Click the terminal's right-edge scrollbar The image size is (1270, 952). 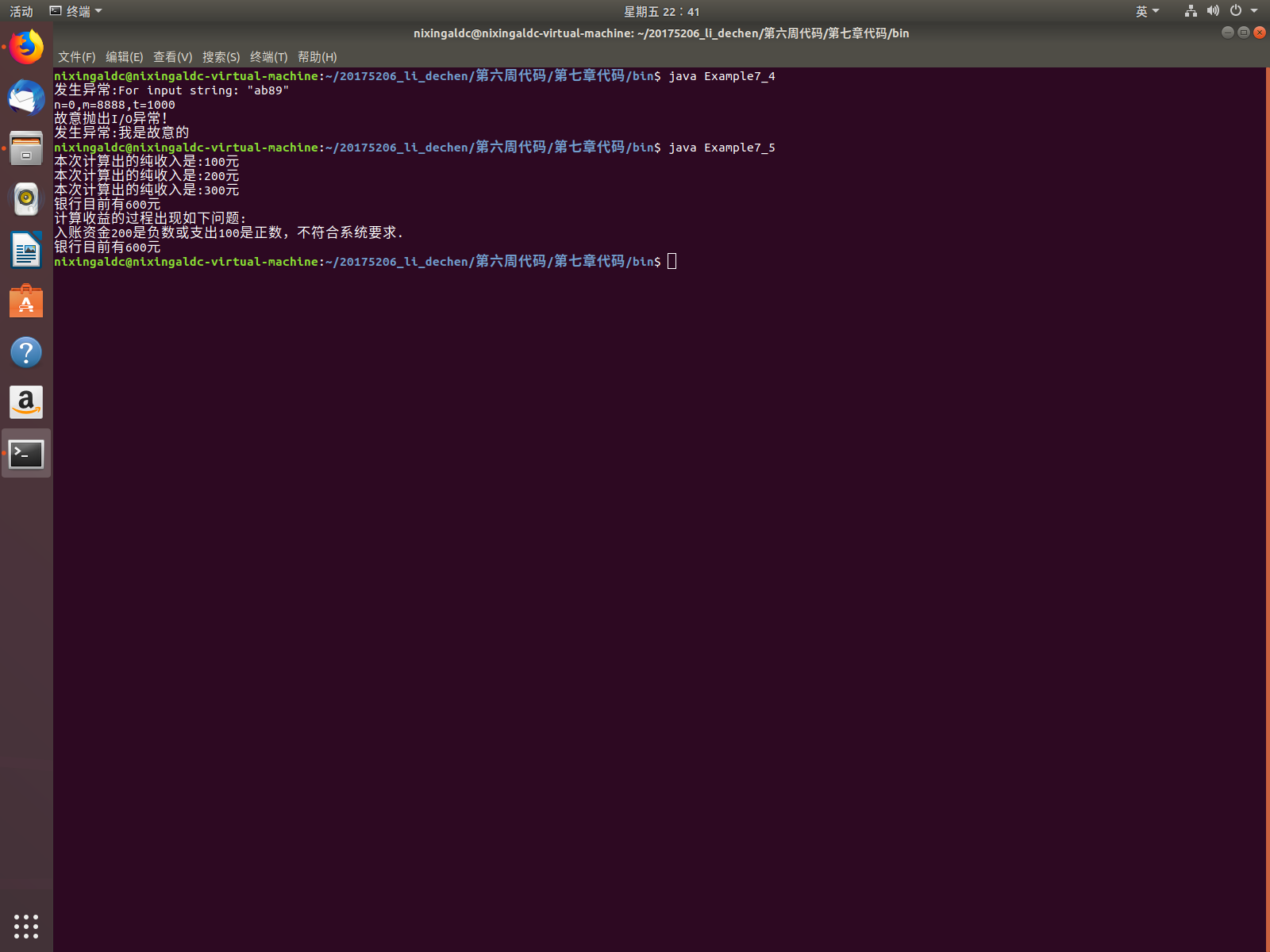click(1267, 508)
